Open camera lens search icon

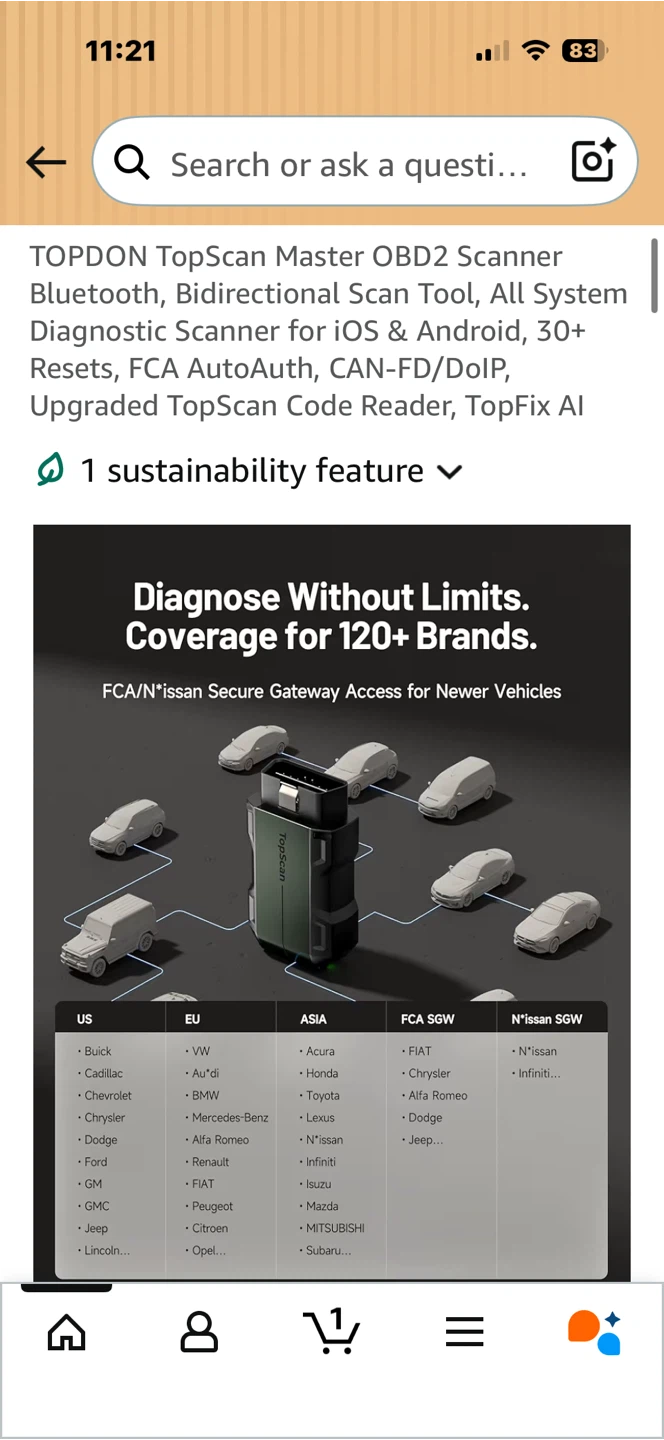click(x=592, y=161)
